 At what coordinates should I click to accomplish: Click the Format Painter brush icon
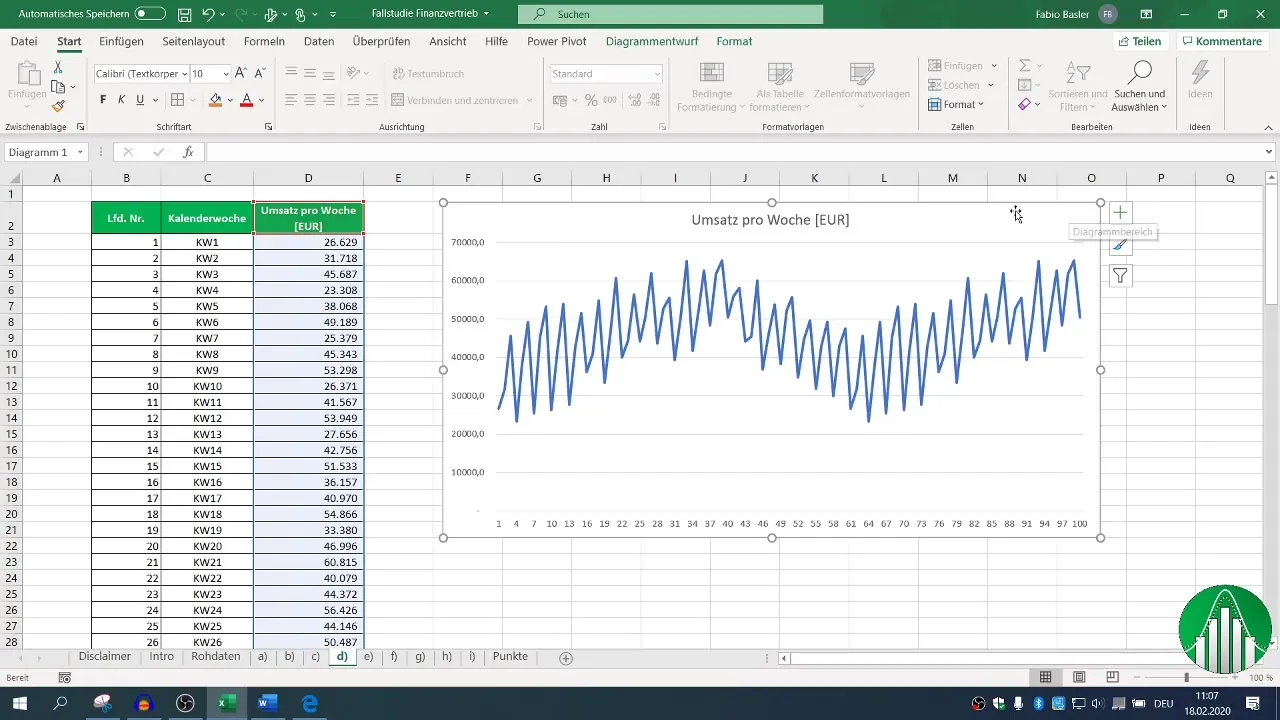[x=58, y=106]
